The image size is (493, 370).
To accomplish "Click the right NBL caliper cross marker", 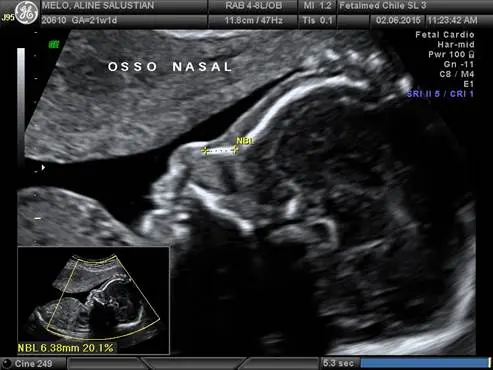I will (235, 150).
